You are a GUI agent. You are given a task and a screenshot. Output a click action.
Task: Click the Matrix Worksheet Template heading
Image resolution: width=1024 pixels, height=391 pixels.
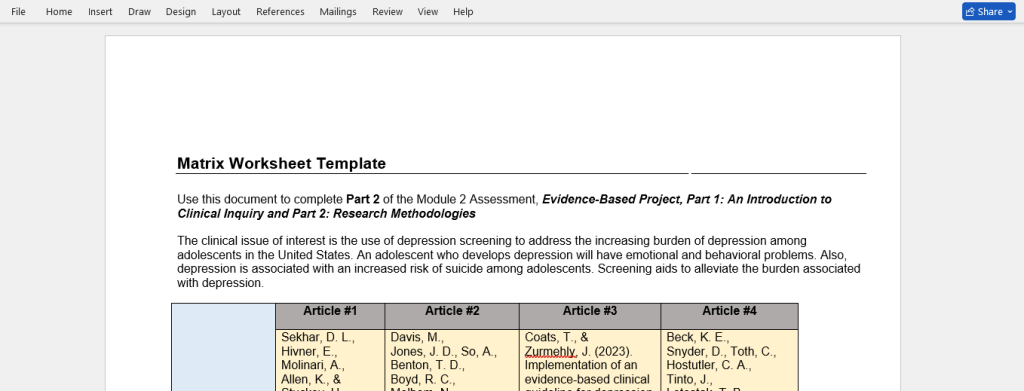[x=281, y=163]
